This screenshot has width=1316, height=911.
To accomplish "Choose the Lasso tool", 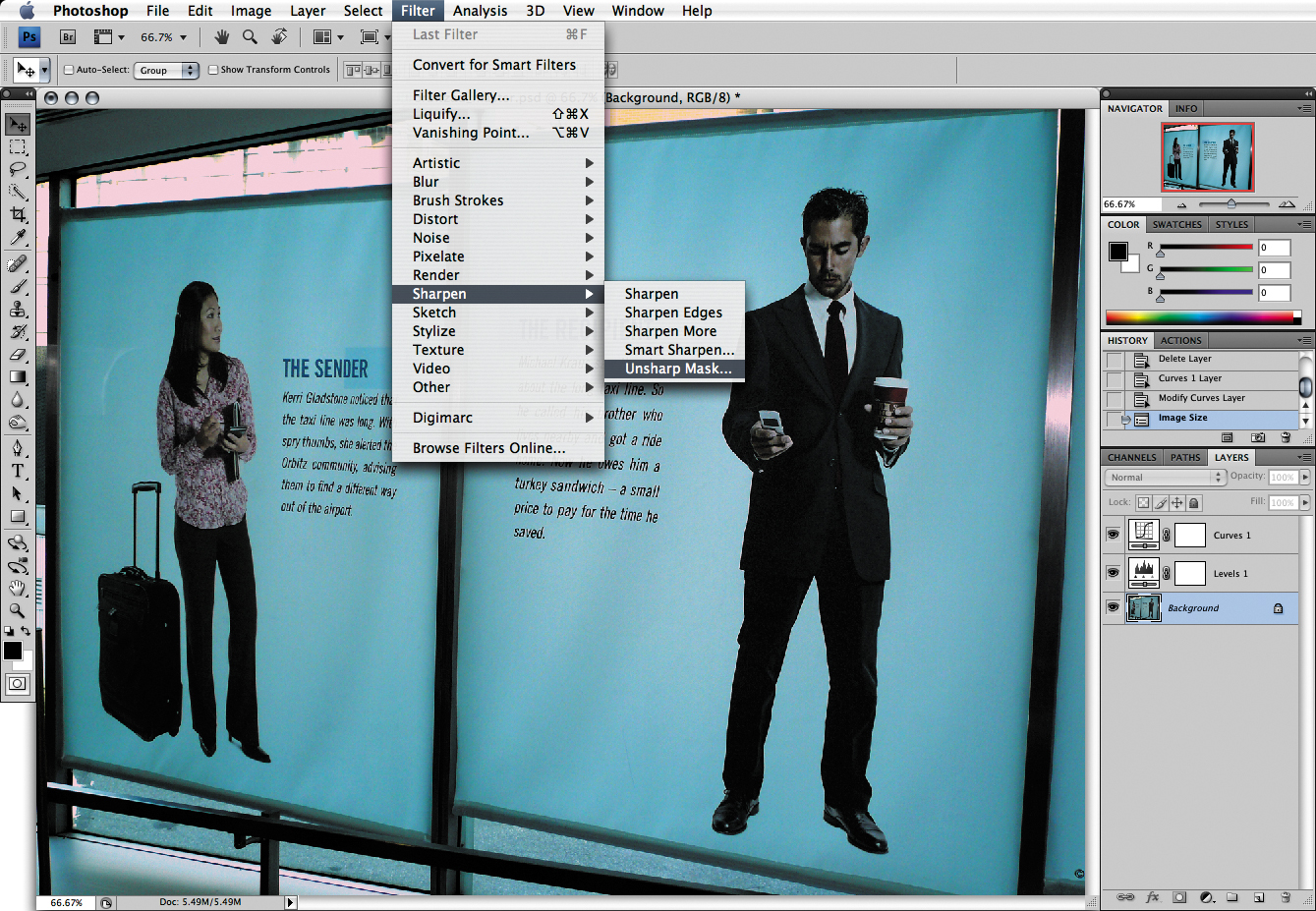I will [x=18, y=169].
